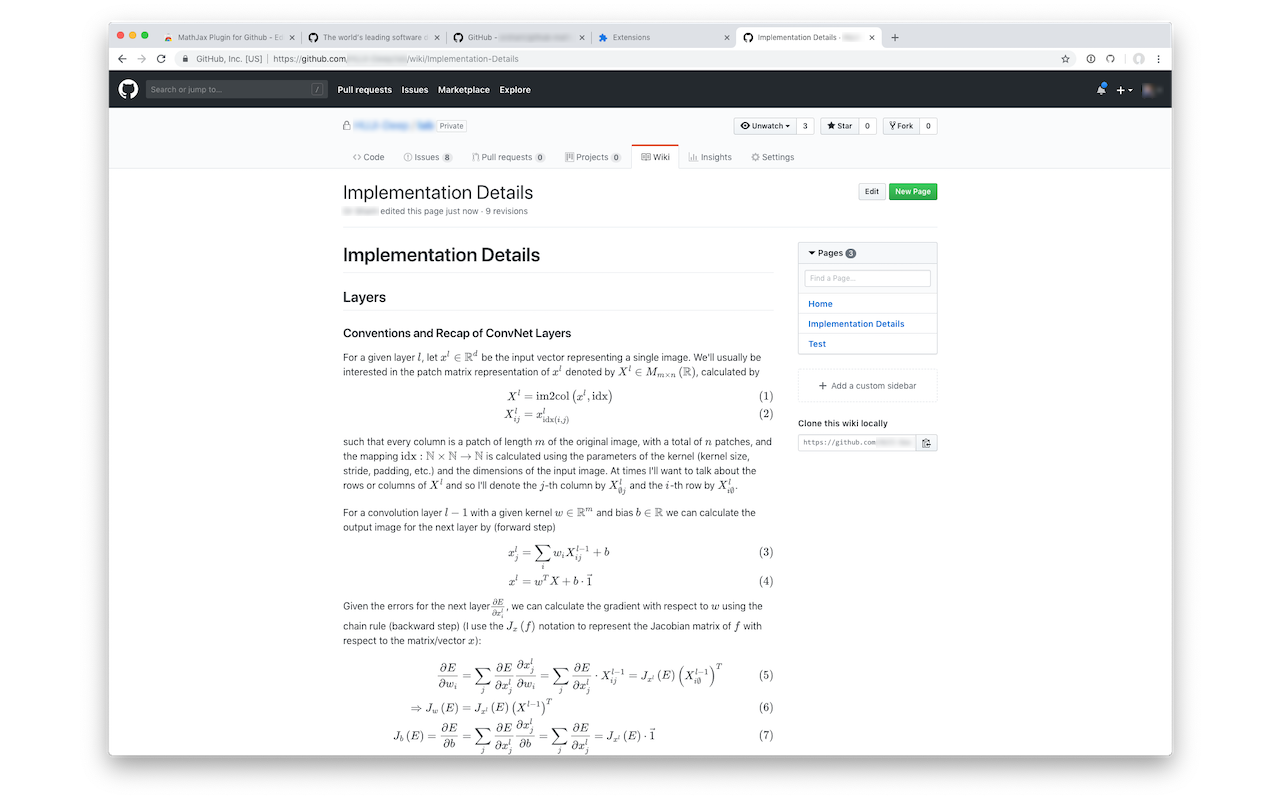Click the slash shortcut key in the search box
The width and height of the screenshot is (1280, 800).
[317, 89]
